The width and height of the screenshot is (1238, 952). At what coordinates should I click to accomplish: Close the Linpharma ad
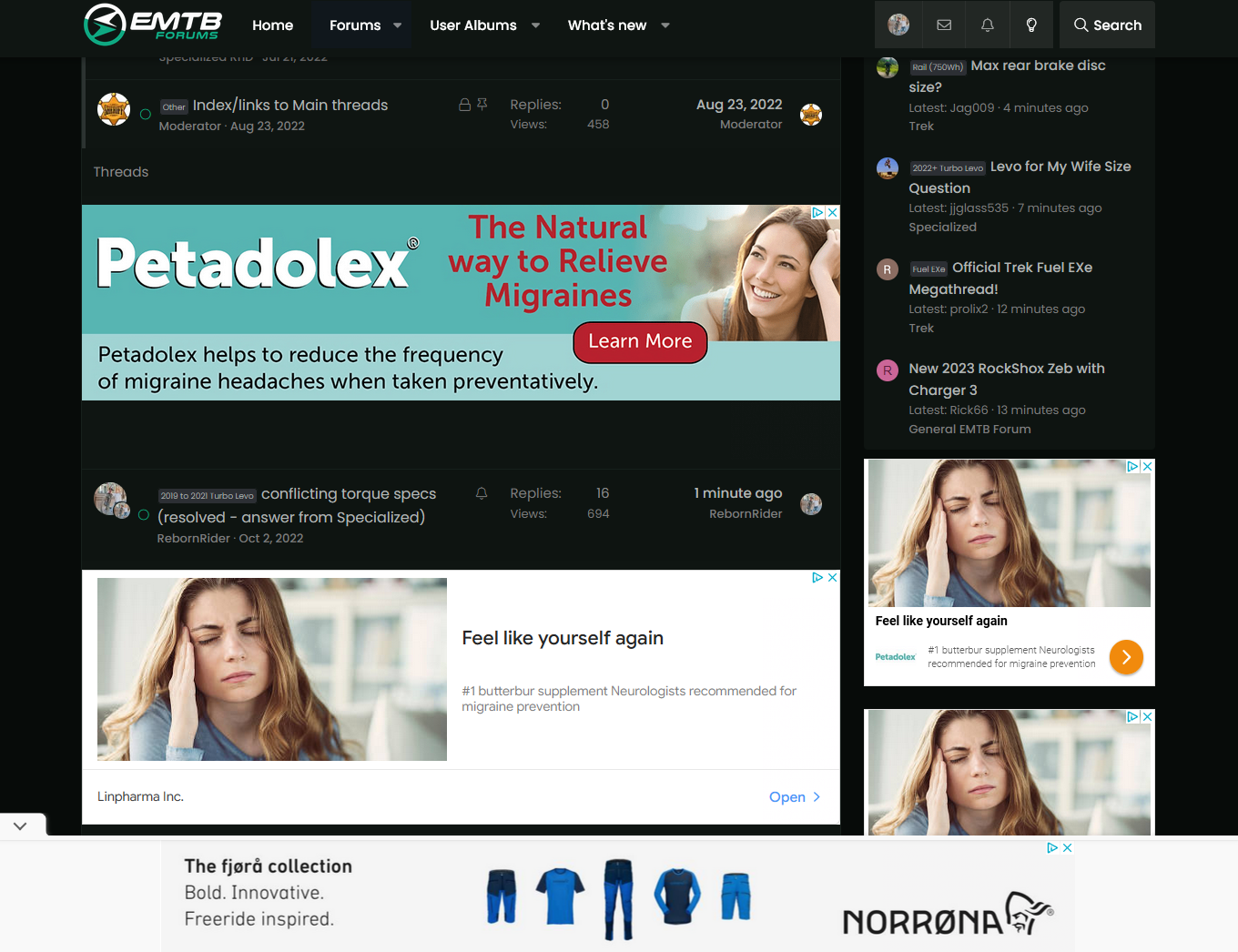(x=832, y=577)
